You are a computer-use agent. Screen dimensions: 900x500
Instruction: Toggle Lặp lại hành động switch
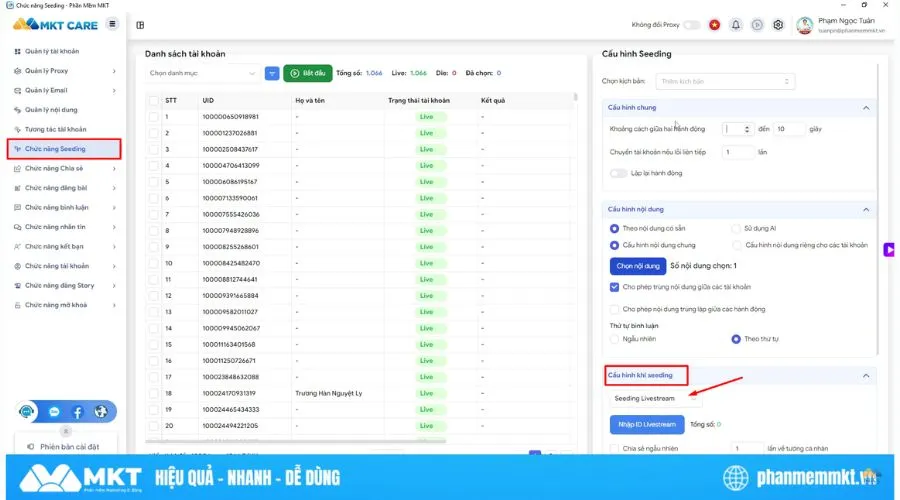click(x=618, y=173)
